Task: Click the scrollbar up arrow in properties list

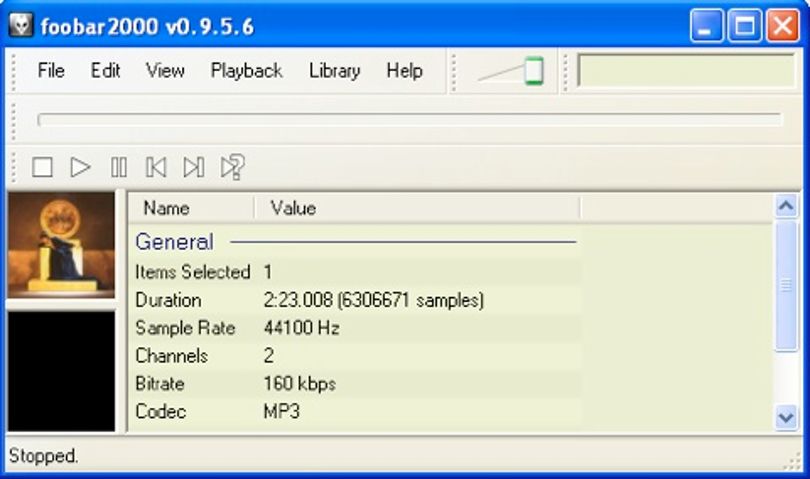Action: click(x=786, y=206)
